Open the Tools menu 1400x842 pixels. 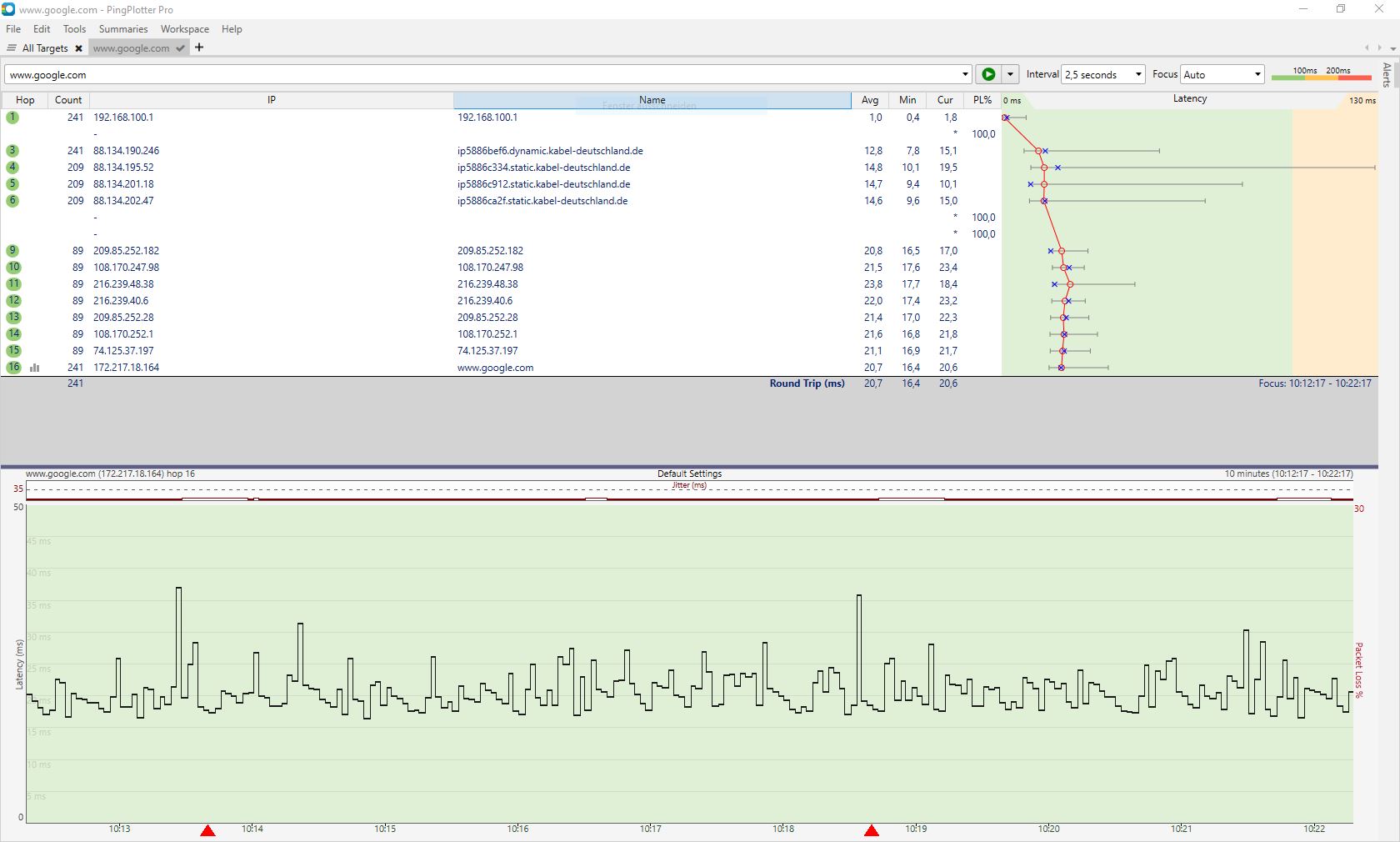click(74, 28)
